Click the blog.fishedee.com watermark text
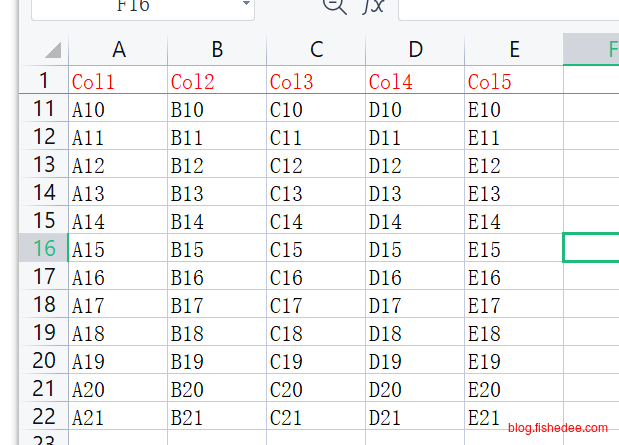Viewport: 619px width, 445px height. (x=557, y=428)
